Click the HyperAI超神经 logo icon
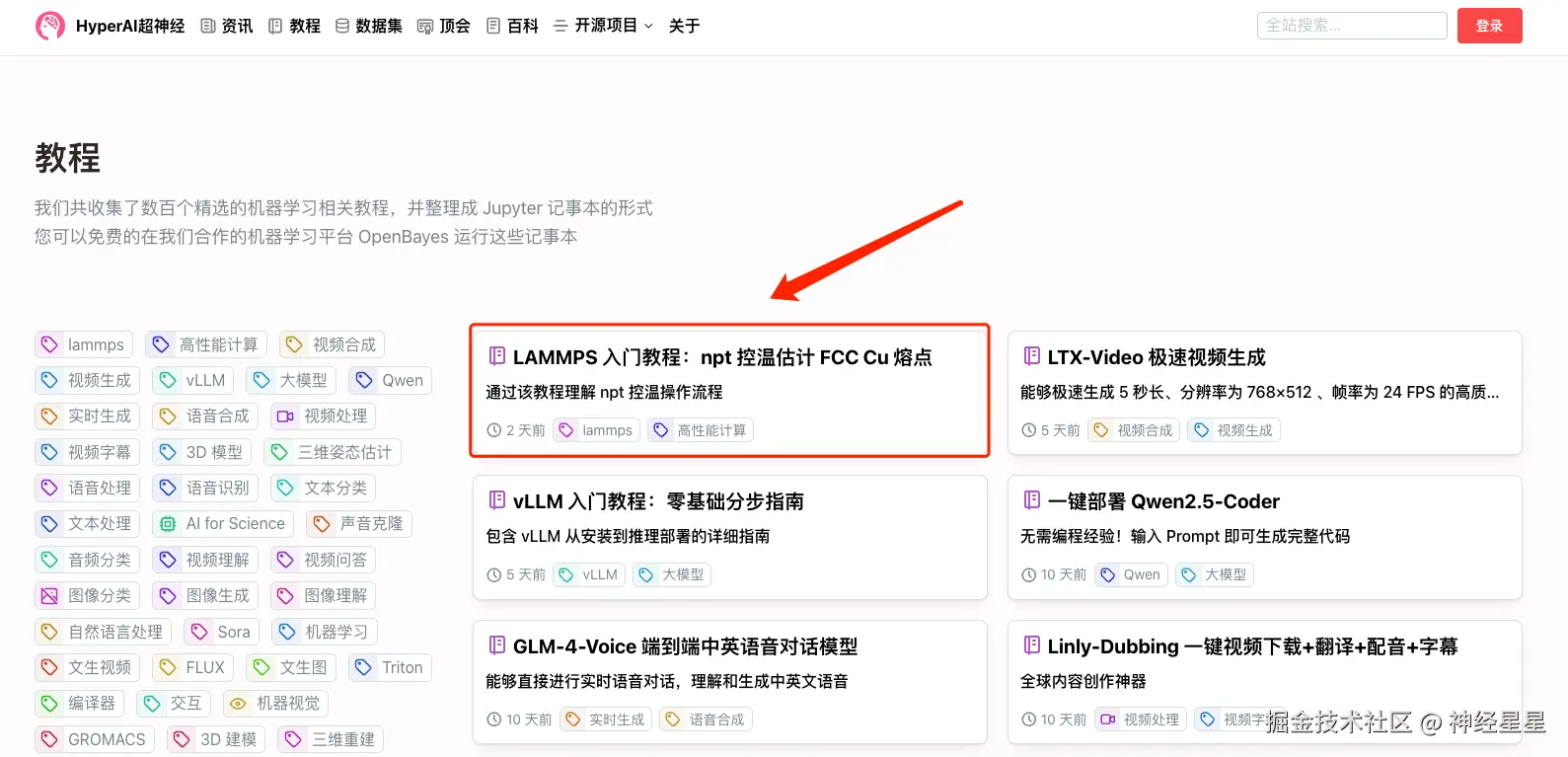Screen dimensions: 1568x757 pos(49,26)
